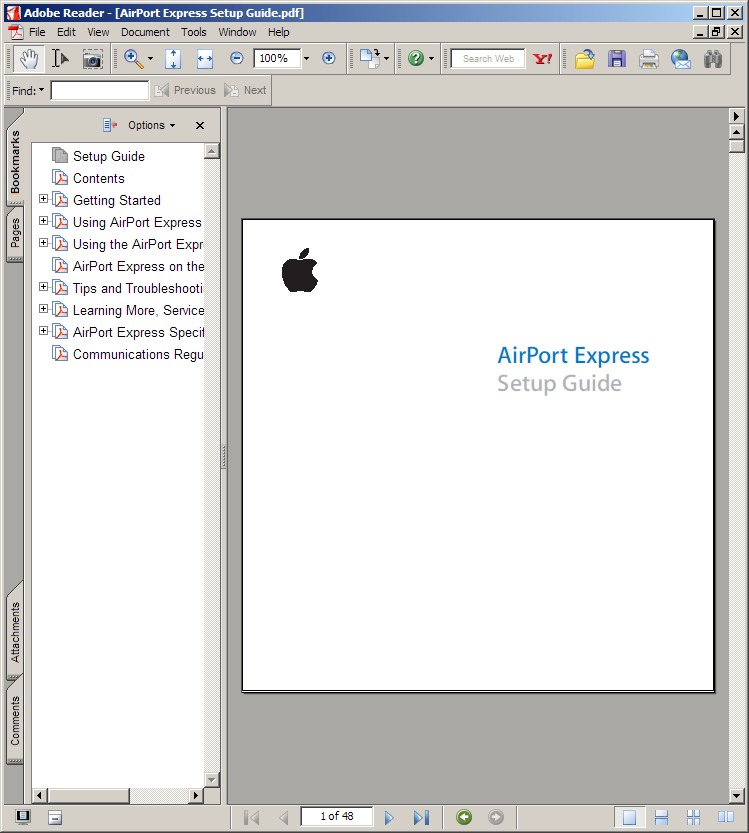Open the View menu

click(x=98, y=32)
